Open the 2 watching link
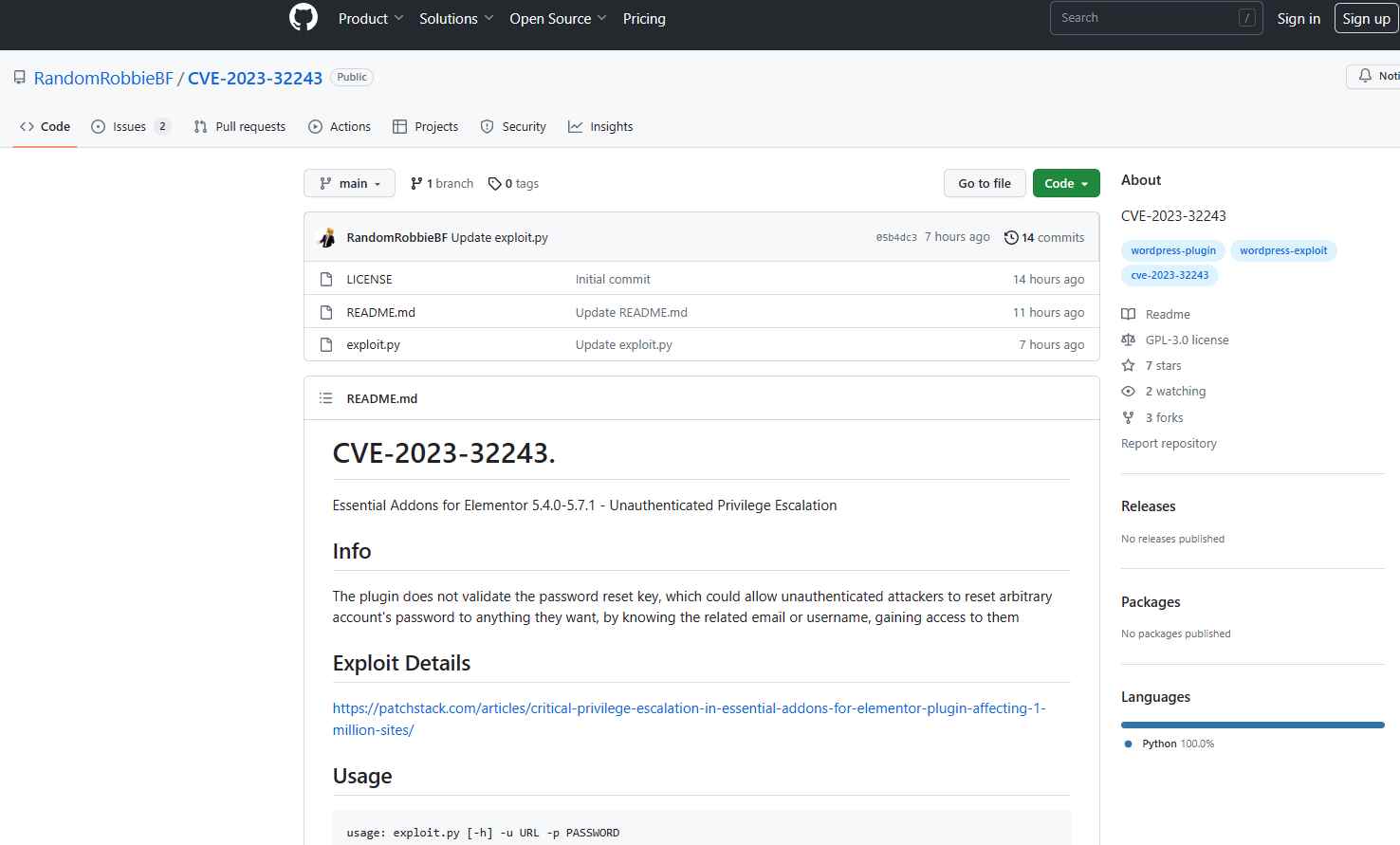1400x845 pixels. (x=1175, y=391)
